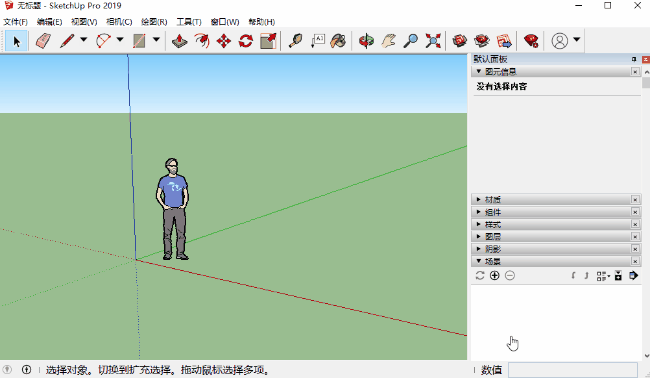Click tray scrollbar down arrow

click(x=646, y=356)
